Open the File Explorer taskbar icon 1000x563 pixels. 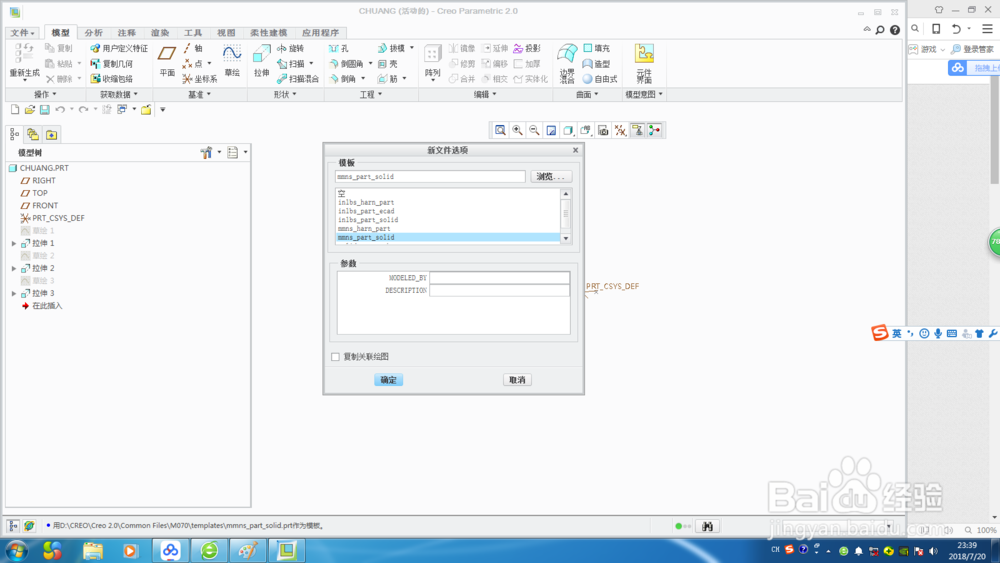93,550
